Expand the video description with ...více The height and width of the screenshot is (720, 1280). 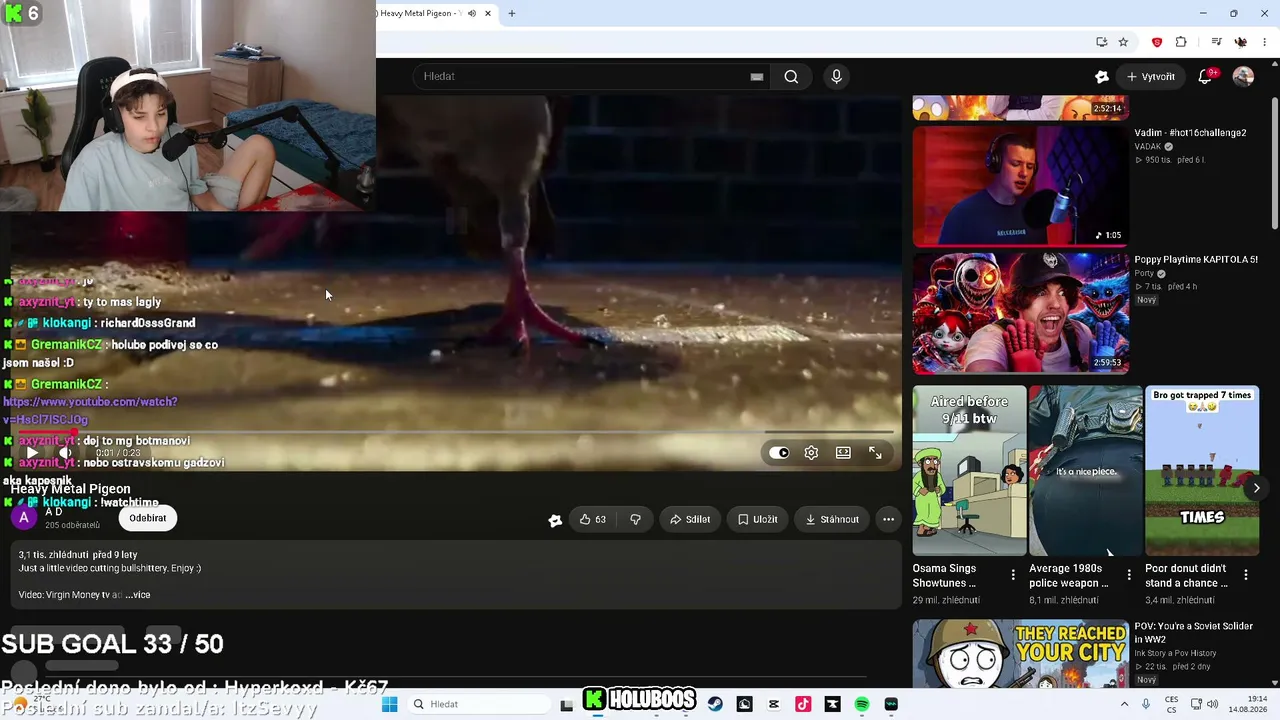click(x=137, y=595)
